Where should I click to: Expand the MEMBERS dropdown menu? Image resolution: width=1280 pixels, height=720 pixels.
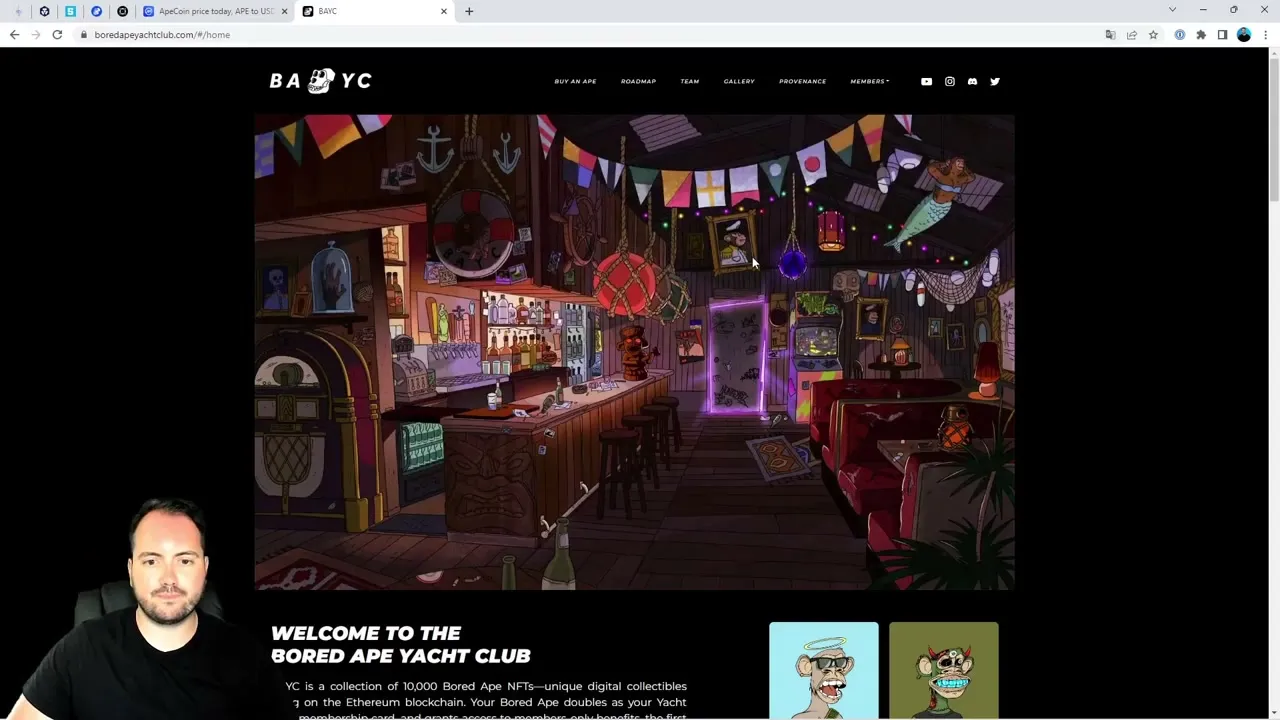pyautogui.click(x=868, y=81)
